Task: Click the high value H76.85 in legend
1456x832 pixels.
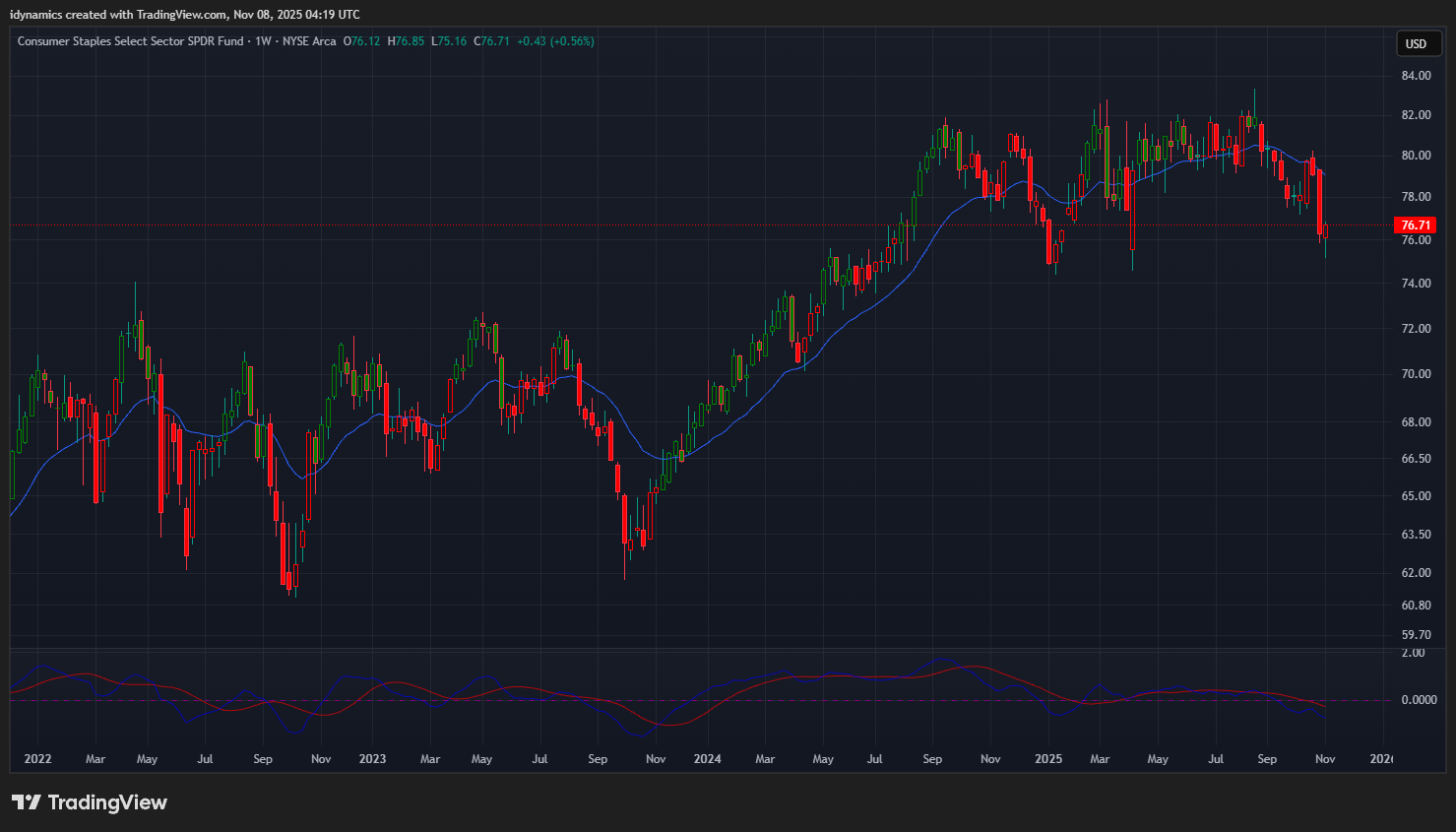Action: tap(407, 41)
